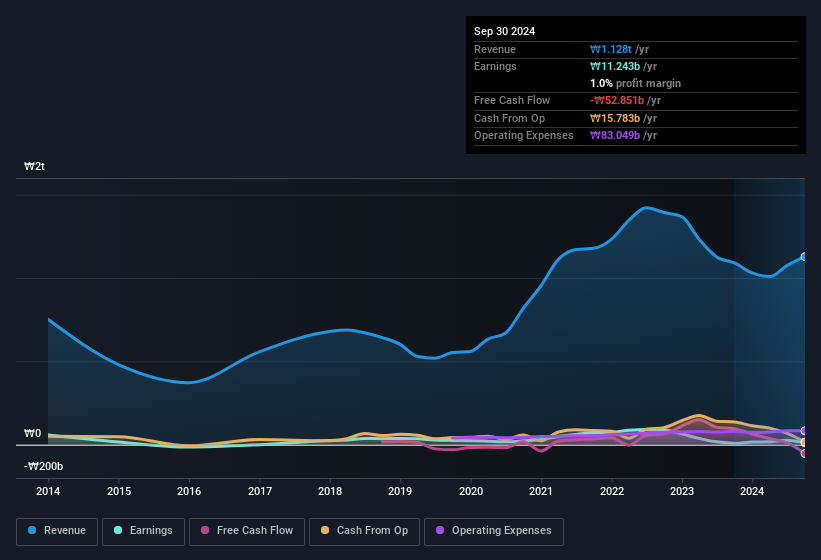This screenshot has width=821, height=560.
Task: Click the 2016 x-axis label
Action: click(x=189, y=491)
